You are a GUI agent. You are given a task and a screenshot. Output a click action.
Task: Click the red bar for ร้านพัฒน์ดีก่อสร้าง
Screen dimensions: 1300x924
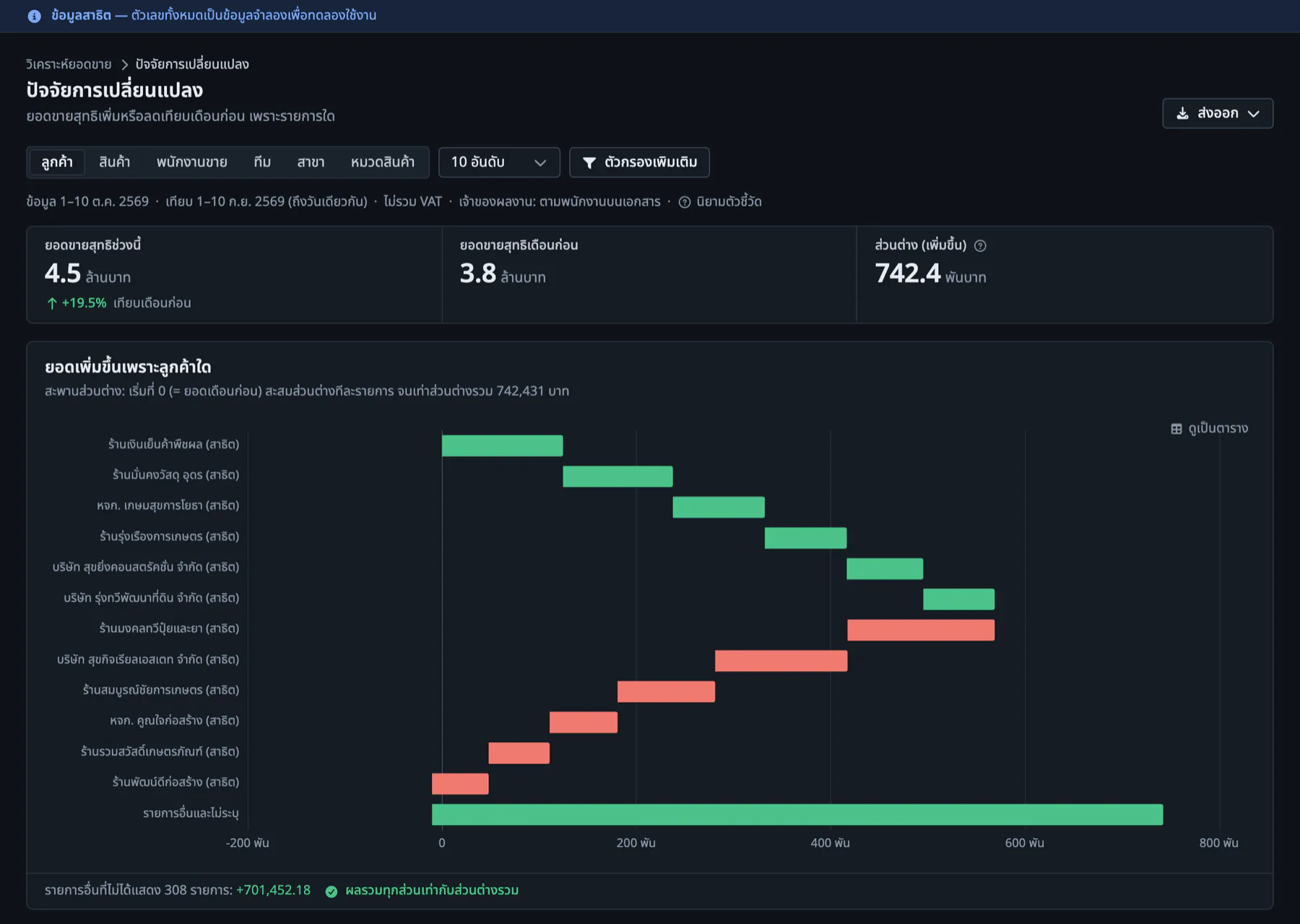tap(460, 784)
